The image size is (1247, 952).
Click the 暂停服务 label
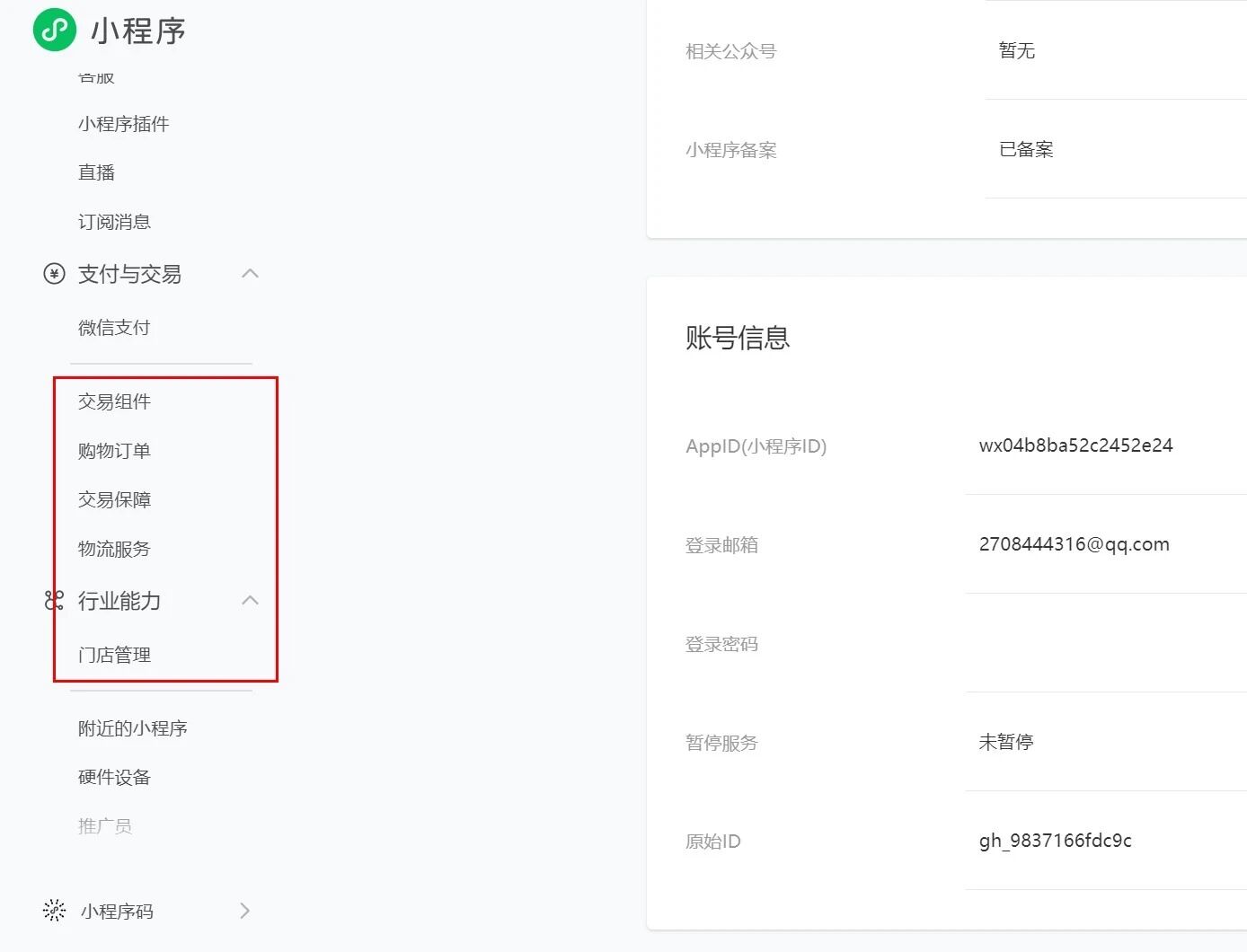point(721,743)
